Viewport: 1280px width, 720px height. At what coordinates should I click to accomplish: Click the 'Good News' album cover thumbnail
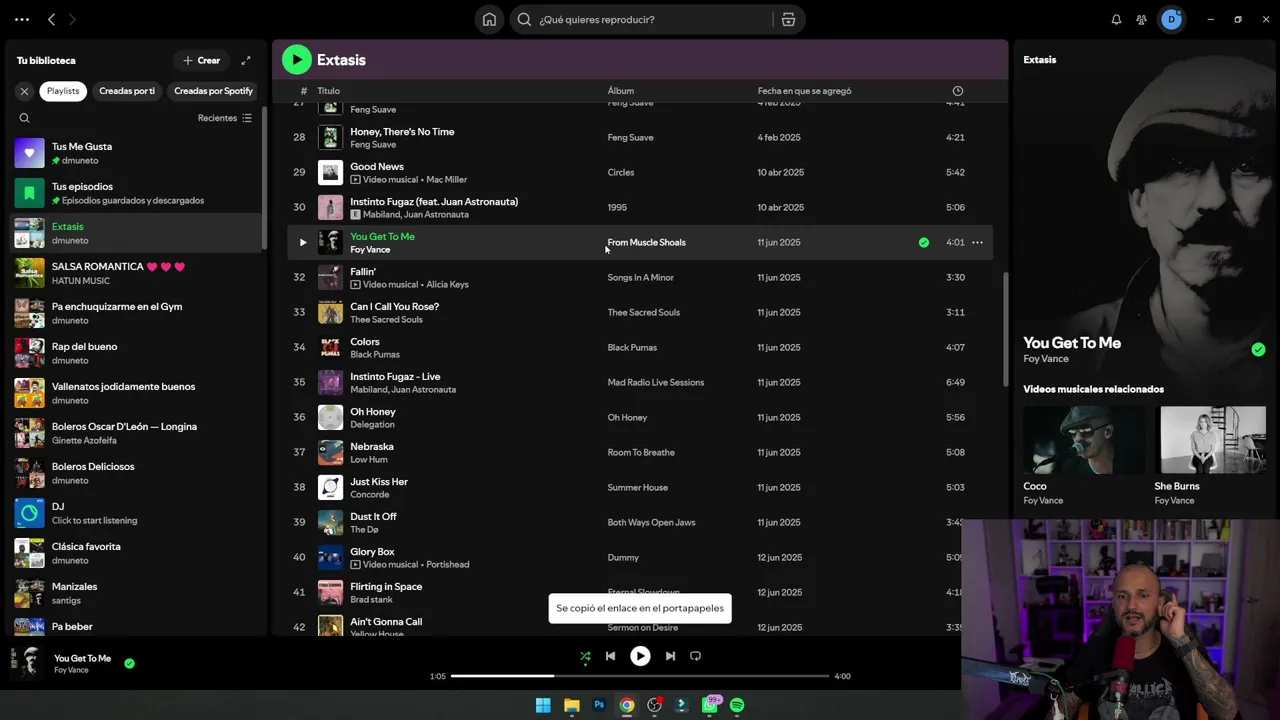pyautogui.click(x=330, y=172)
